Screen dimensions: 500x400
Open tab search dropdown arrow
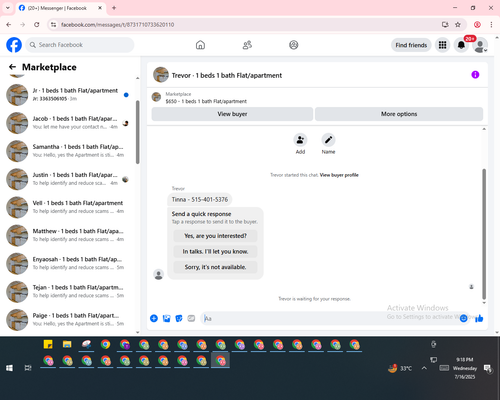pyautogui.click(x=8, y=8)
